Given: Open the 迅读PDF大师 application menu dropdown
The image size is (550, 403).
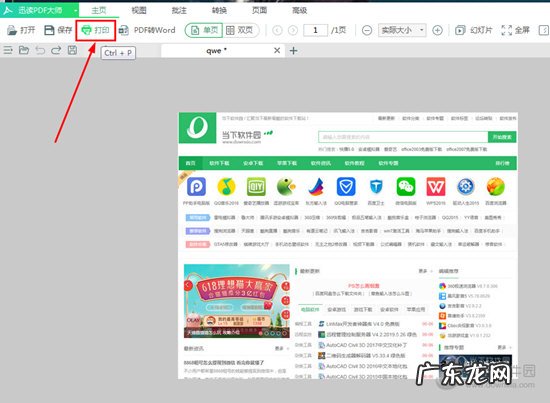Looking at the screenshot, I should click(39, 10).
